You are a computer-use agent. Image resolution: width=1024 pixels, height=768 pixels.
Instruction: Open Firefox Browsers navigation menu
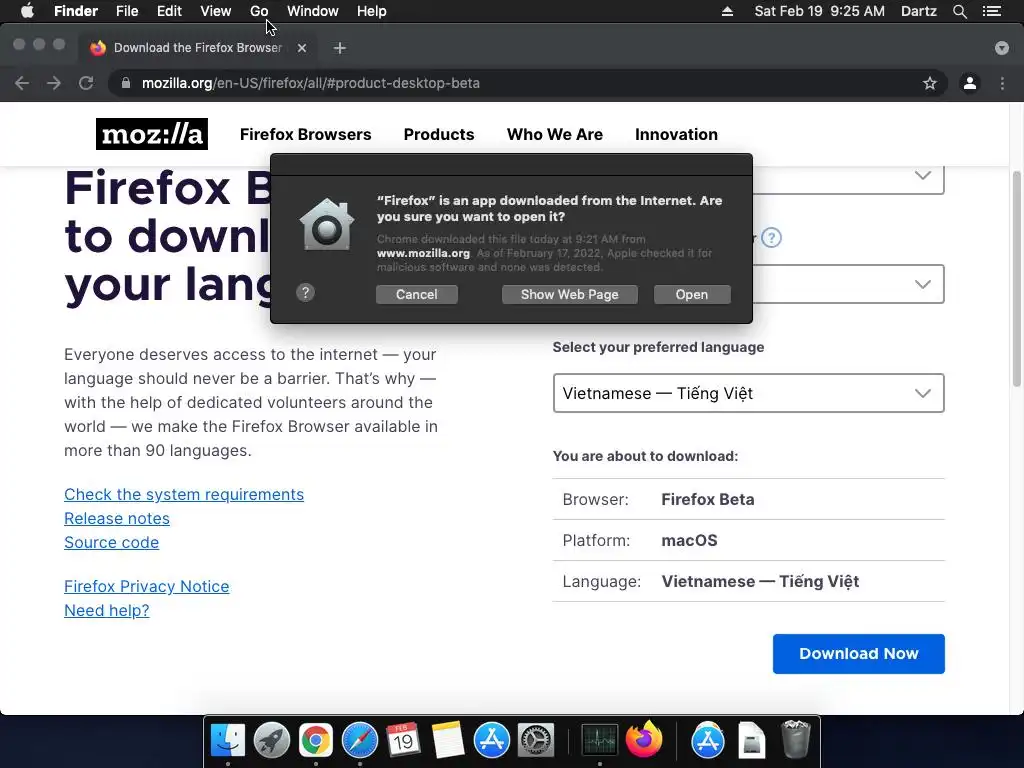tap(306, 135)
